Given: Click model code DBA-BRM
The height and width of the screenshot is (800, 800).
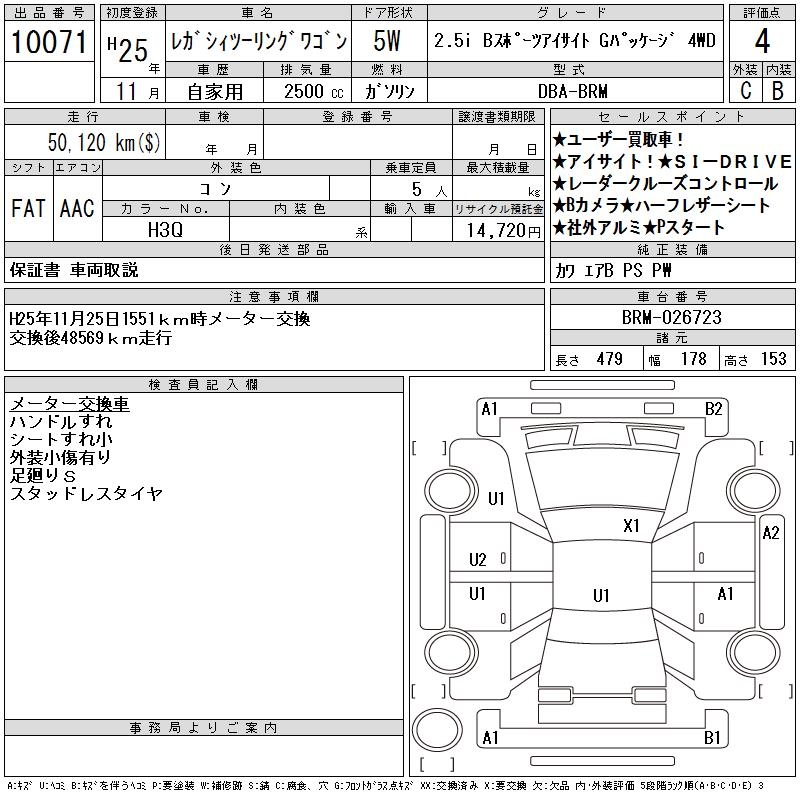Looking at the screenshot, I should point(572,91).
